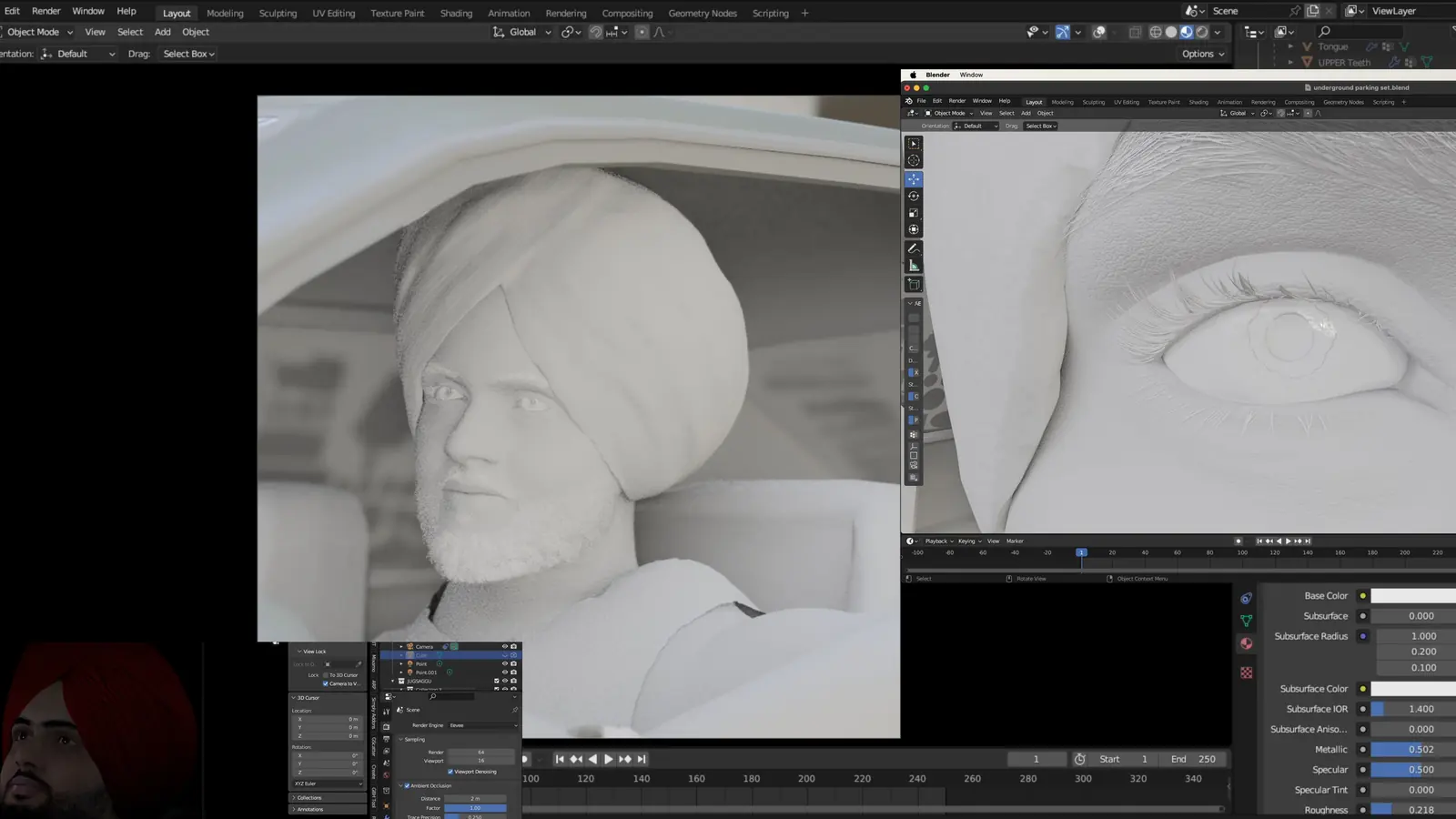Uncheck the Camera to View lock checkbox

click(326, 683)
